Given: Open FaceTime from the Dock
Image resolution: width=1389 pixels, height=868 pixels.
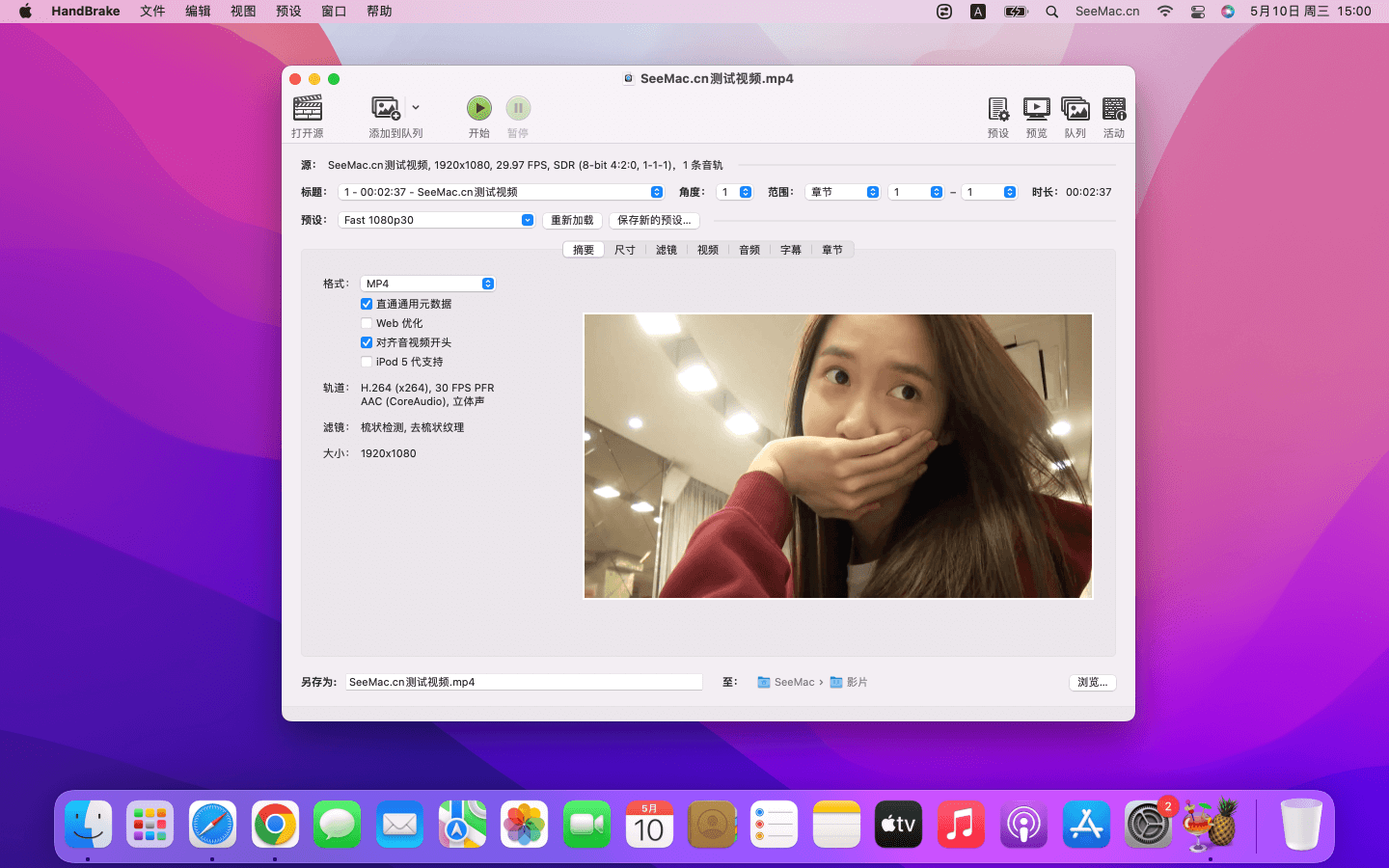Looking at the screenshot, I should pyautogui.click(x=586, y=825).
